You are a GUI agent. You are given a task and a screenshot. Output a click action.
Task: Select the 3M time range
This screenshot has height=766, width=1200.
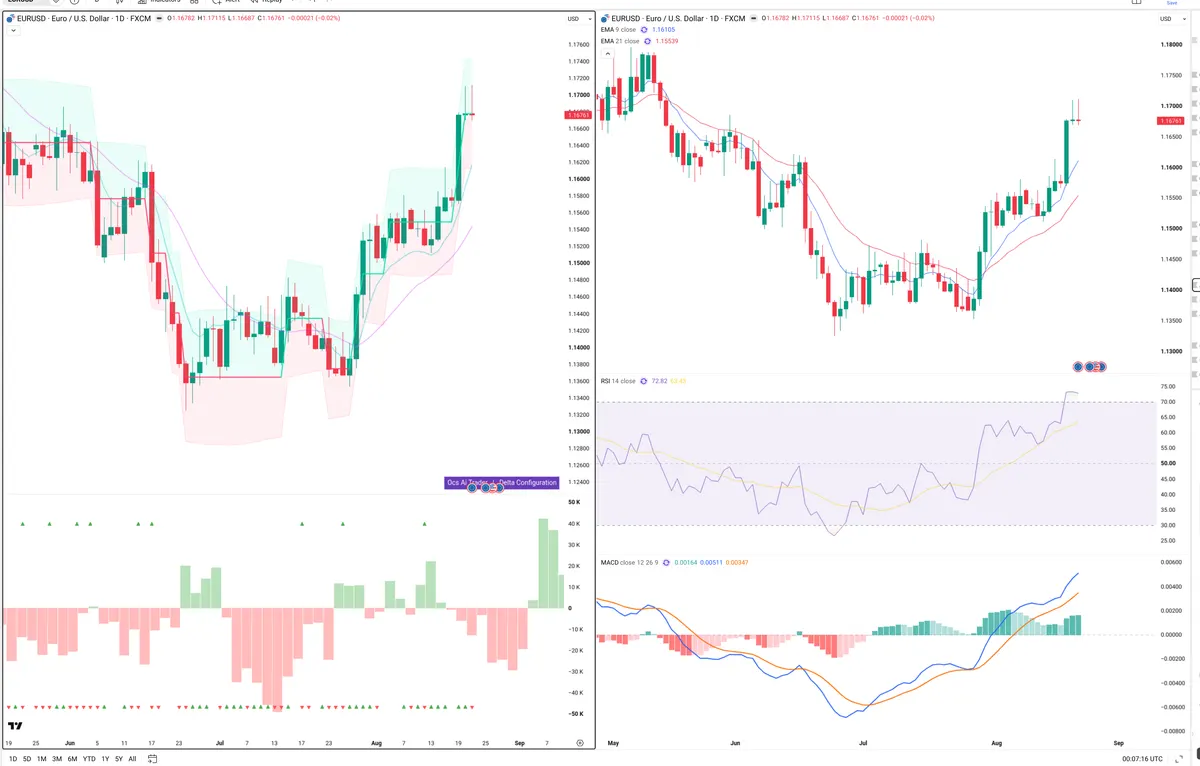click(57, 759)
